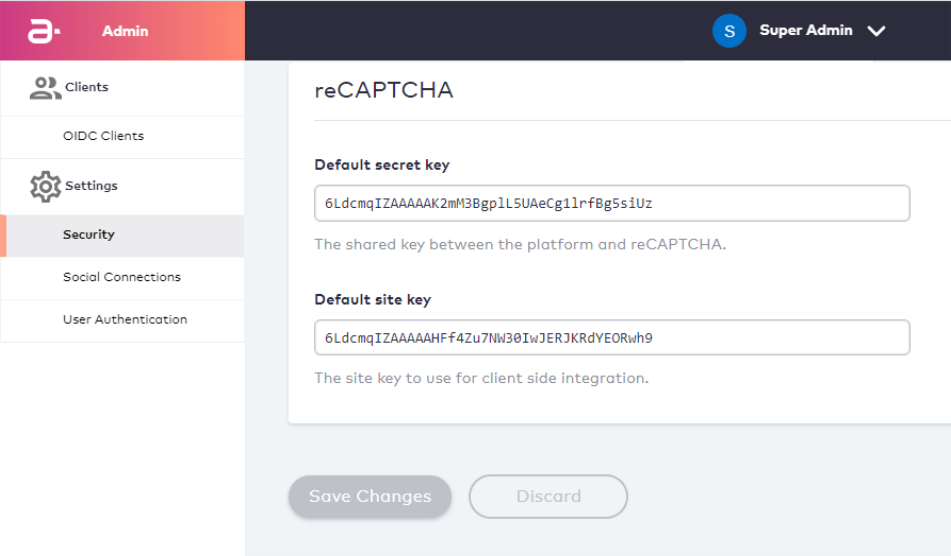Click the Clients section label
The height and width of the screenshot is (556, 951).
click(87, 87)
